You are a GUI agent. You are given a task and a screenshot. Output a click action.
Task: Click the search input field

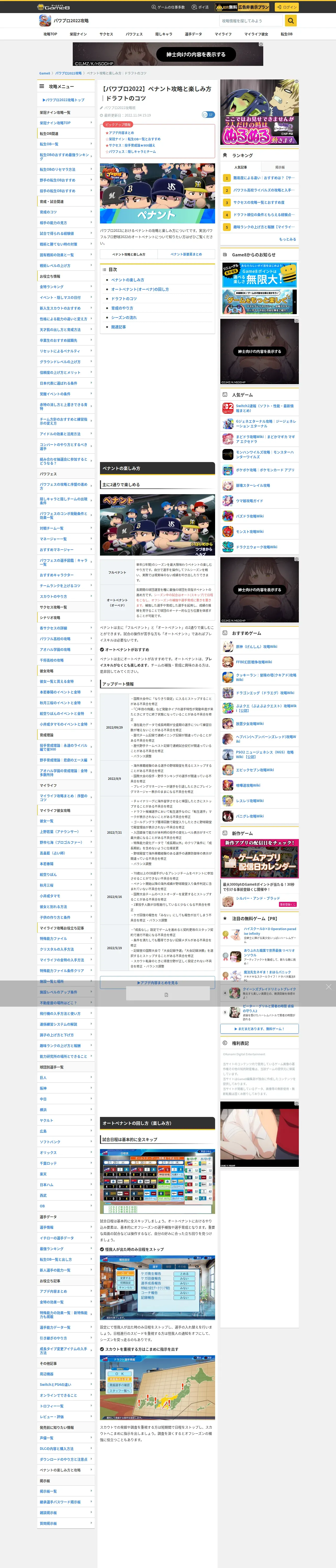251,21
